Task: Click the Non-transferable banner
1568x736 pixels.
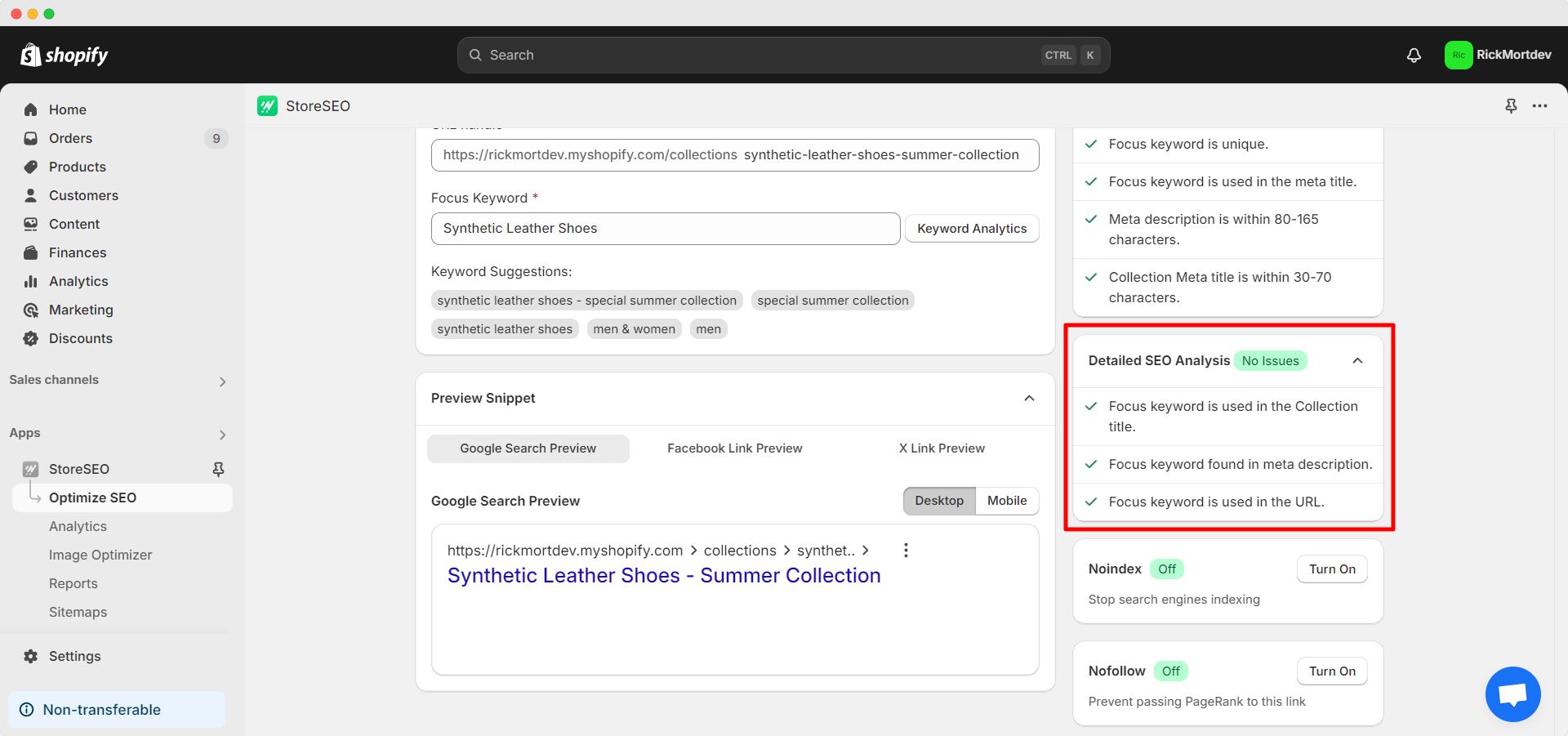Action: (117, 709)
